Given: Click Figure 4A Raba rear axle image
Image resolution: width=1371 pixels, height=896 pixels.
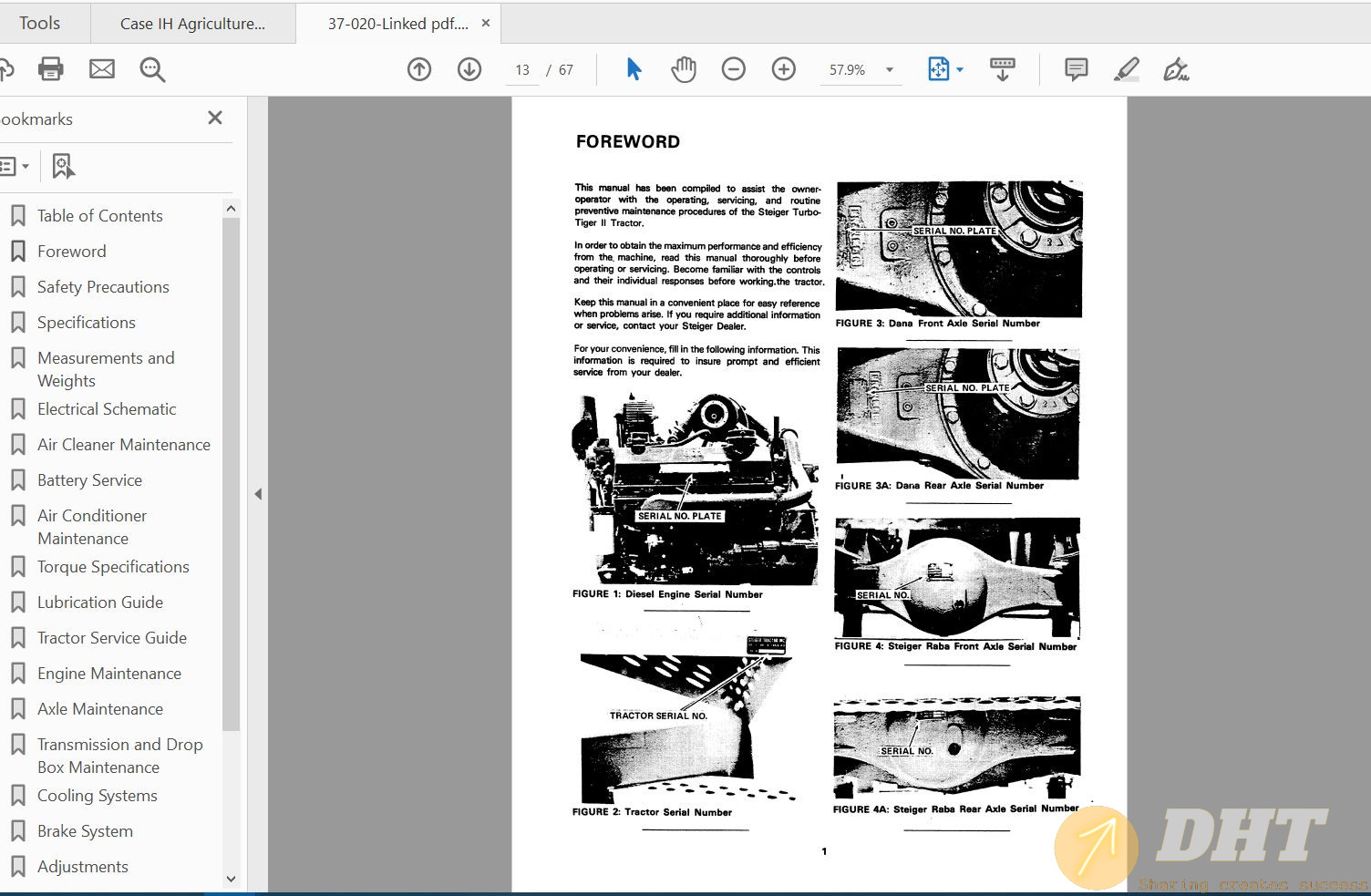Looking at the screenshot, I should coord(957,747).
